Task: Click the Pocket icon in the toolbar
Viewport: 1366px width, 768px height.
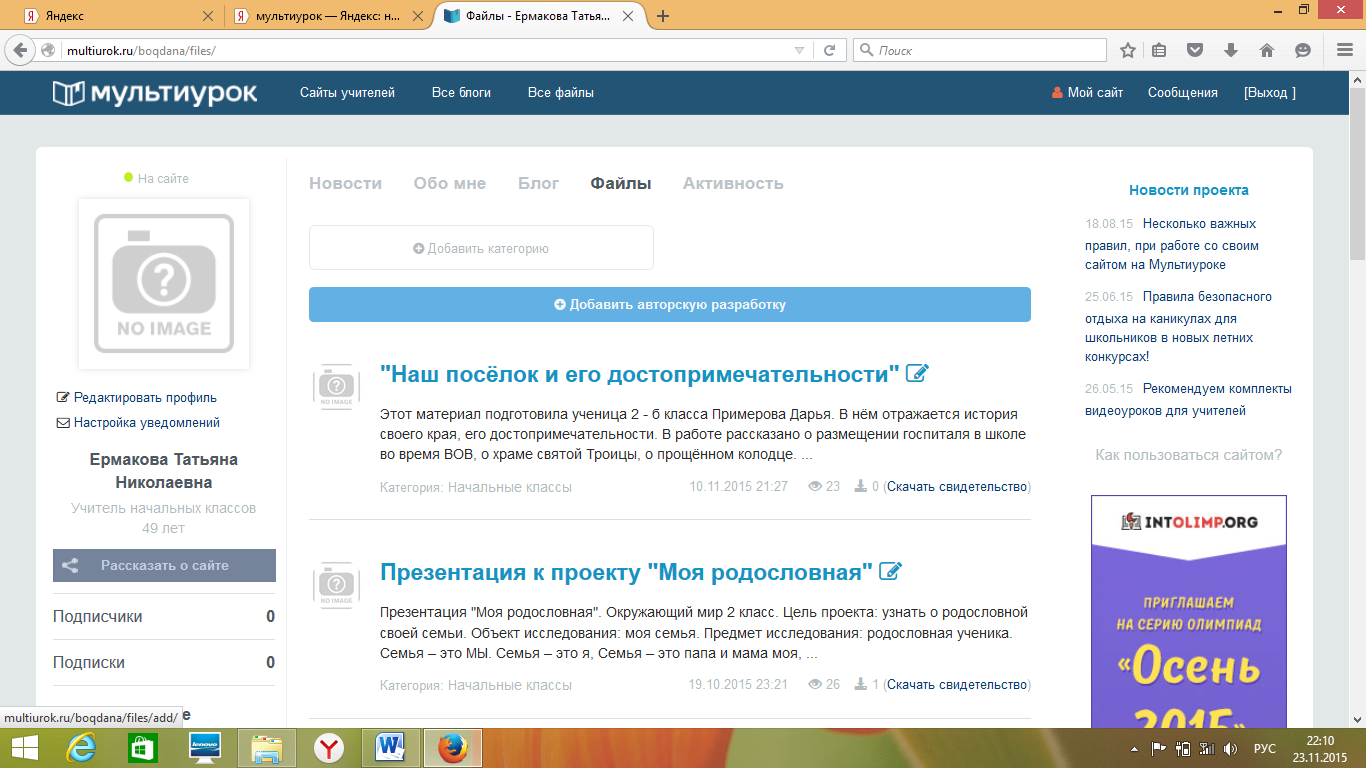Action: click(1195, 50)
